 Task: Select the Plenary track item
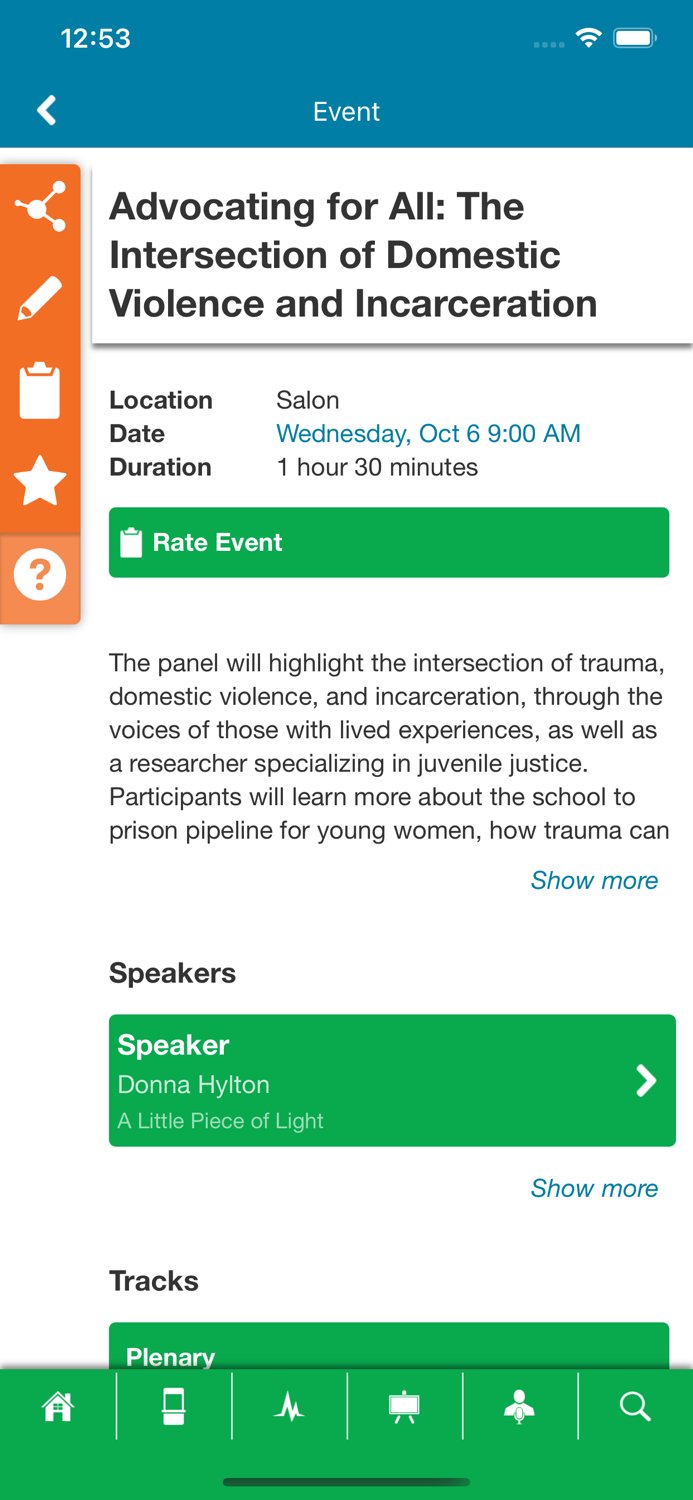tap(388, 1348)
